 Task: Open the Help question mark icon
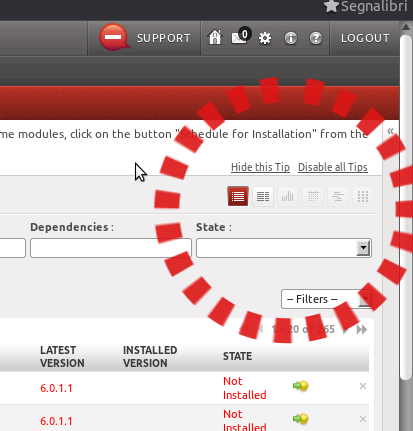[x=316, y=38]
